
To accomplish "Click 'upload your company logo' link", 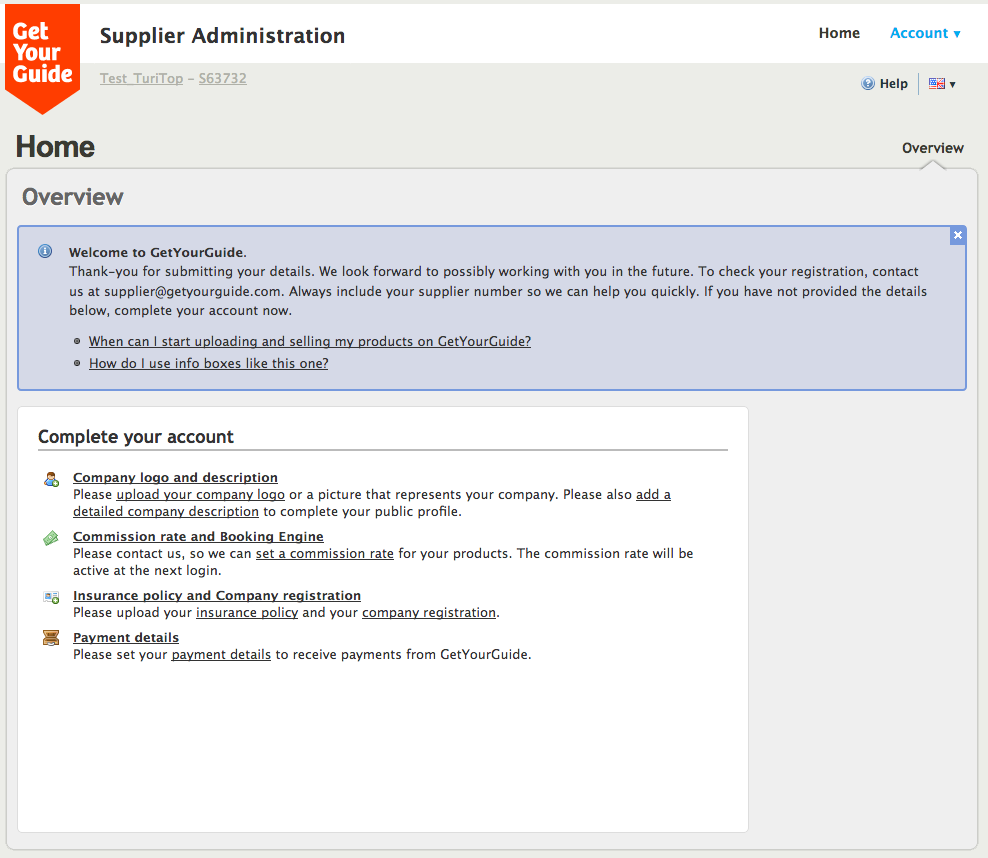I will pos(200,495).
